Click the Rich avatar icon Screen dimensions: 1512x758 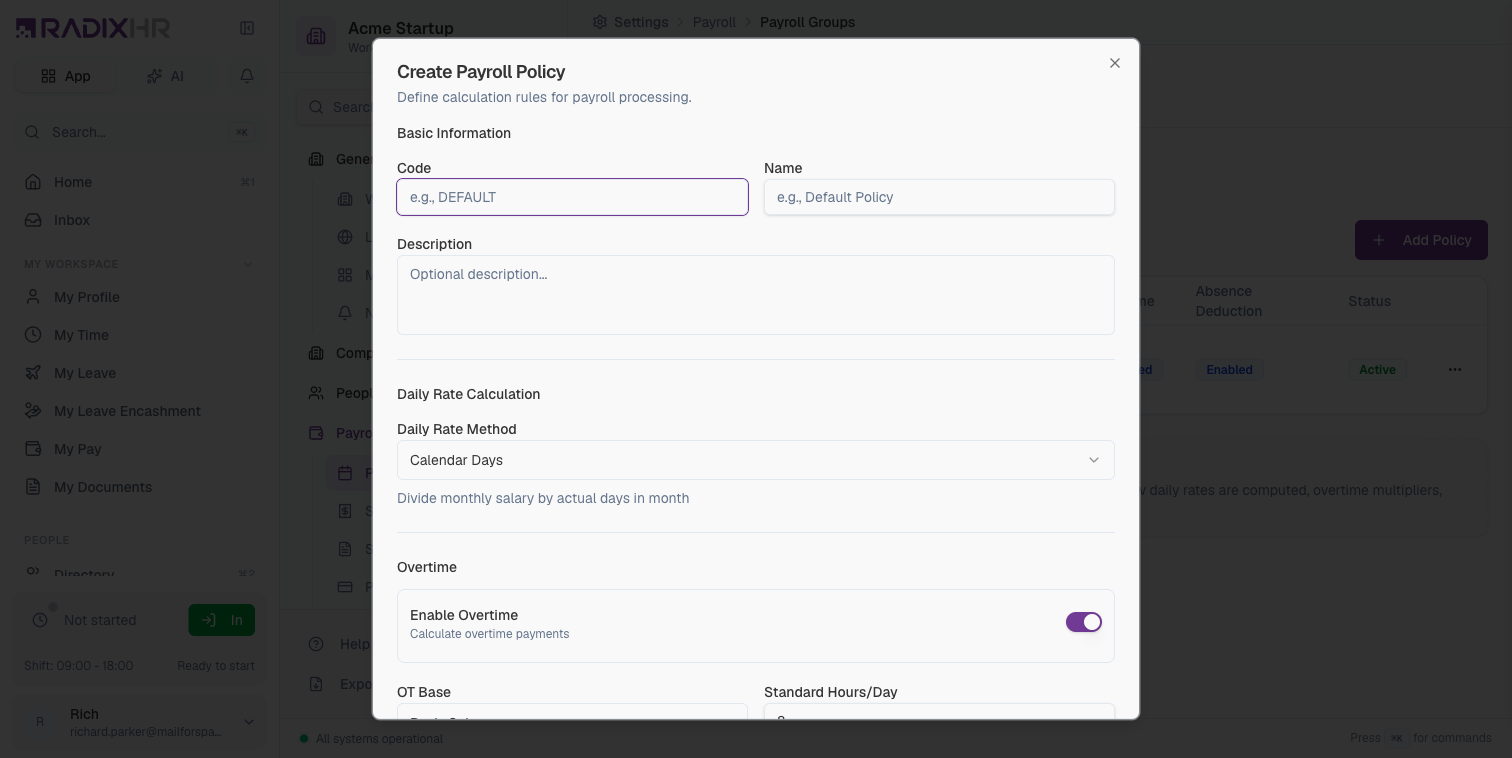point(40,722)
